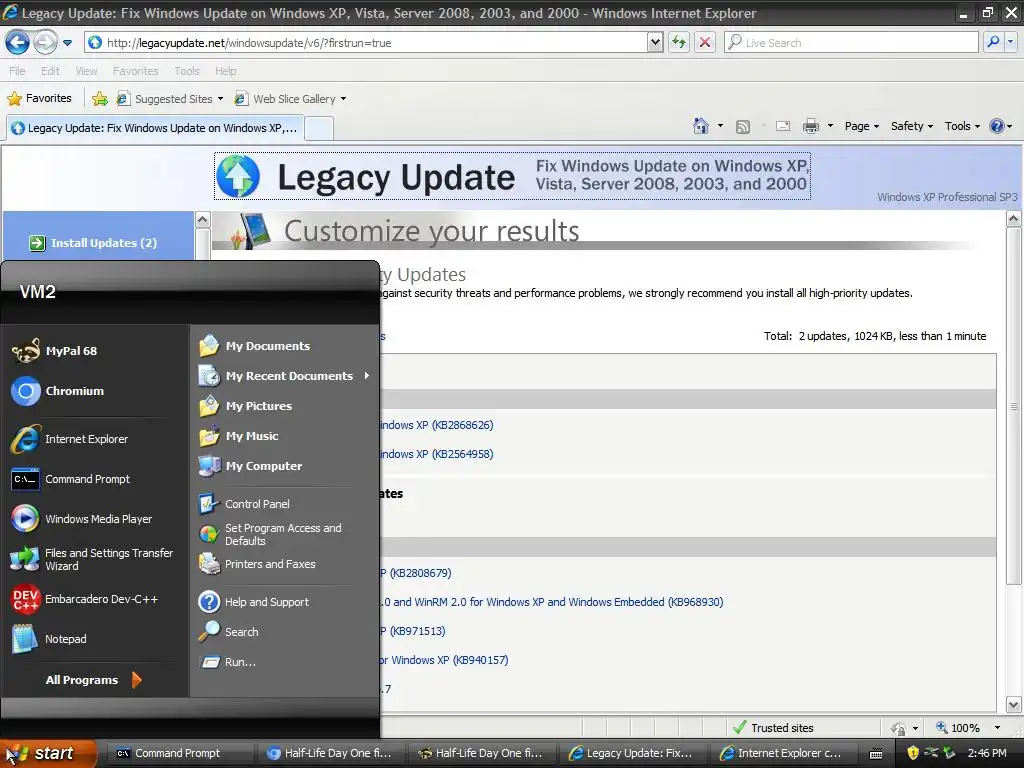Click the stop loading button
Screen dimensions: 1024x768
coord(705,43)
